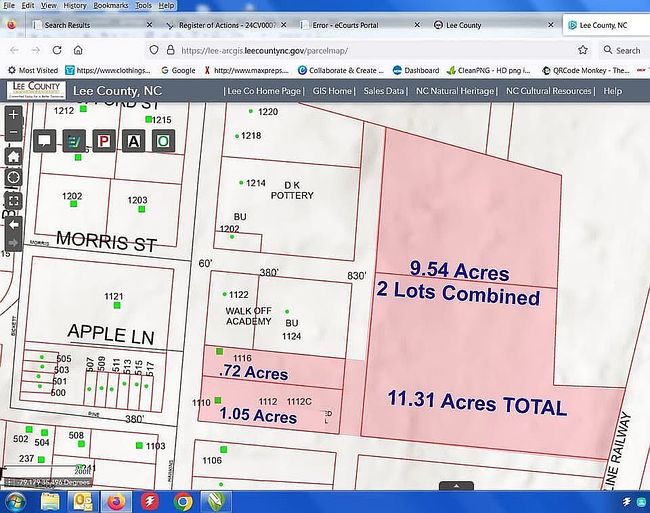This screenshot has height=513, width=650.
Task: Open the Lee Co Home Page link
Action: click(264, 91)
